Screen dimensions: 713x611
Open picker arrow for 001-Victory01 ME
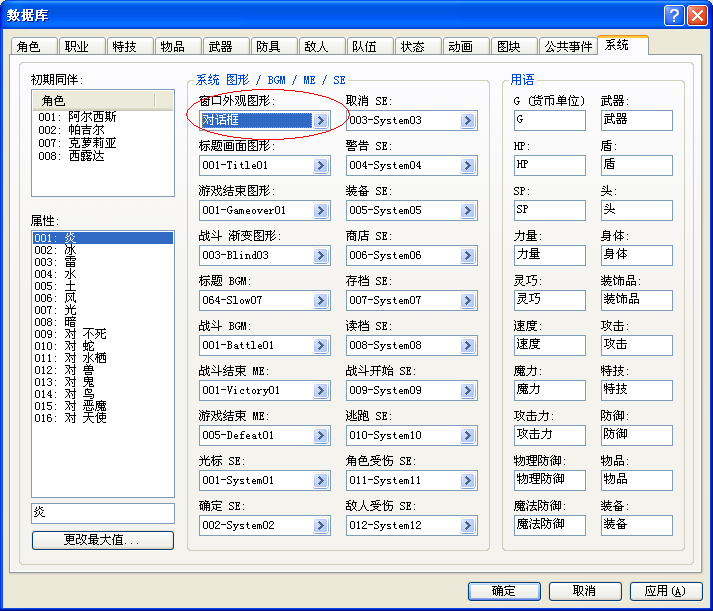click(x=321, y=390)
